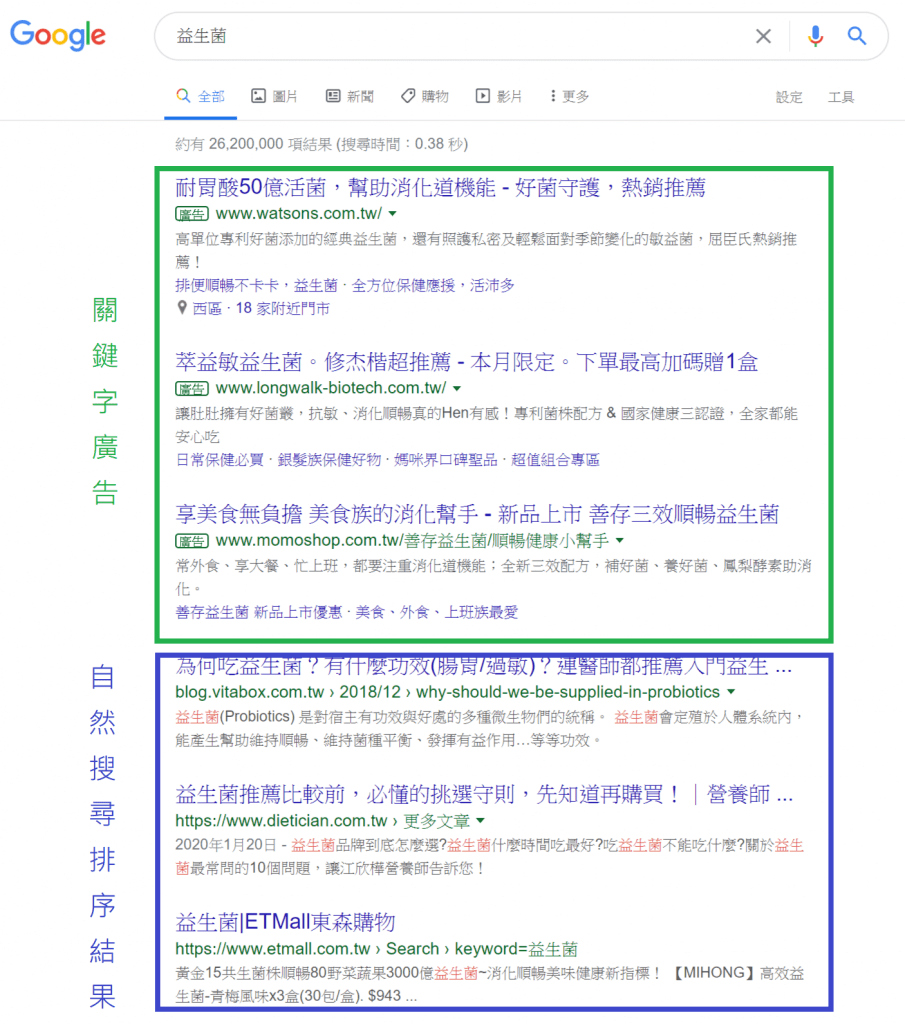Click the 超值組合專區 sitelink

[556, 460]
